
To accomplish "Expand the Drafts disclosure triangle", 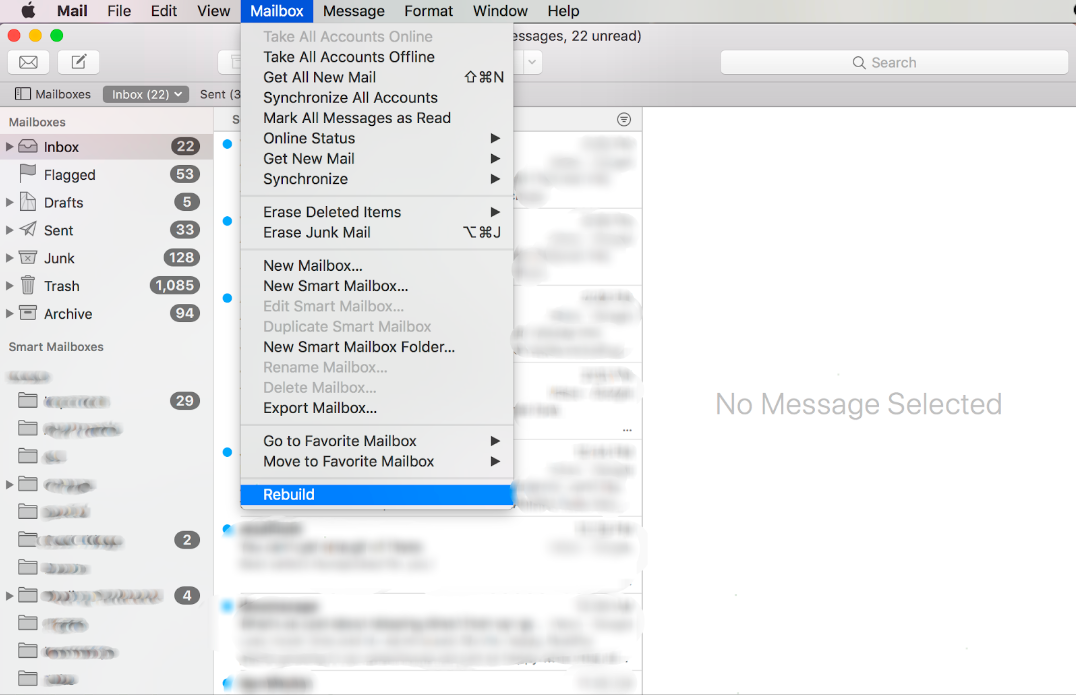I will pyautogui.click(x=9, y=202).
